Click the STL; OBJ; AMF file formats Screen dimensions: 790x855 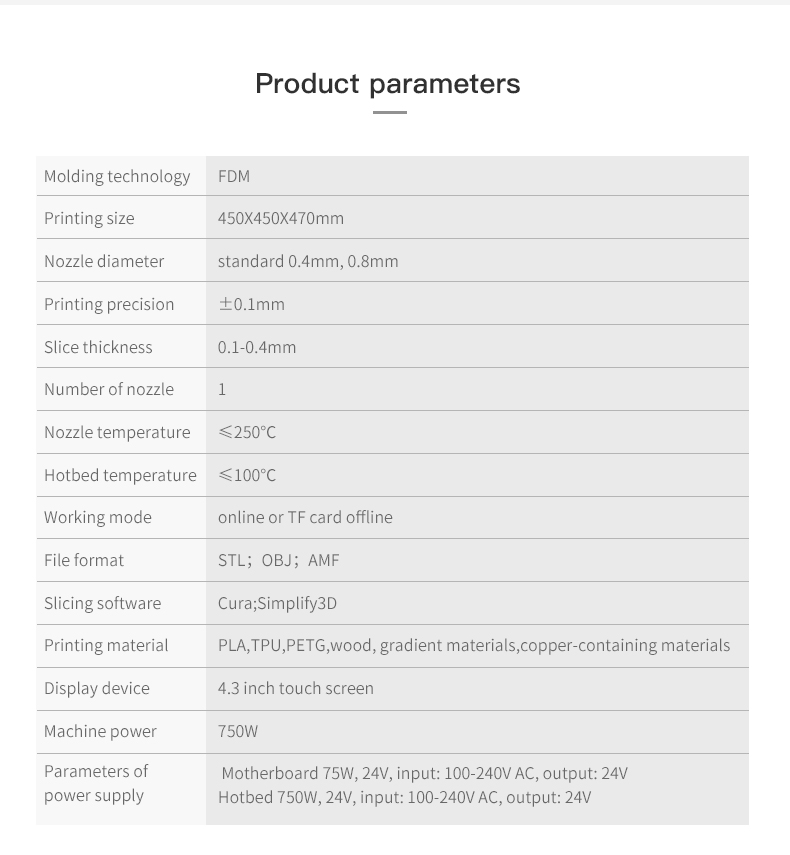pos(279,560)
